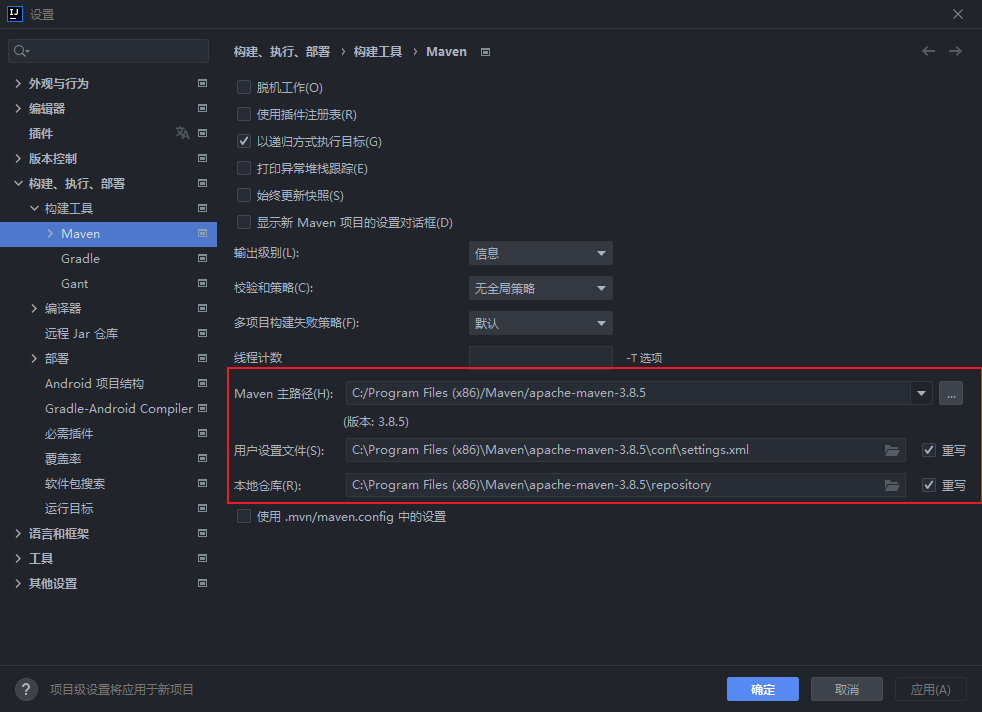Click project-level icon beside Gant row

202,283
